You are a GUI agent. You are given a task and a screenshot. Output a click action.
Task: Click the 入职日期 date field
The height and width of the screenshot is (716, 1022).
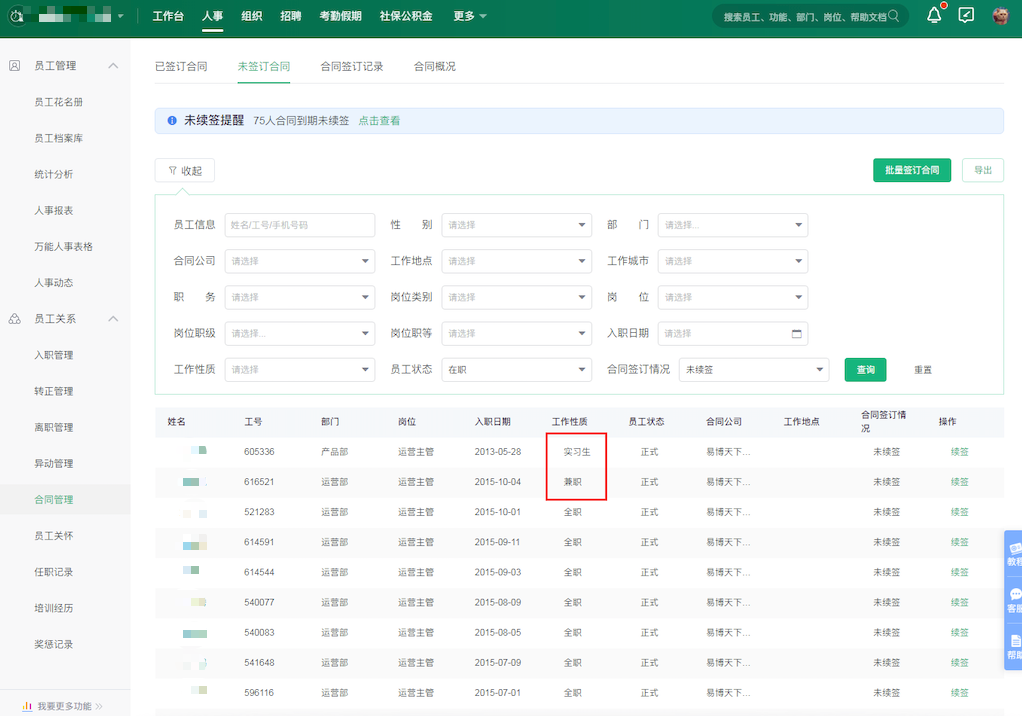[733, 334]
